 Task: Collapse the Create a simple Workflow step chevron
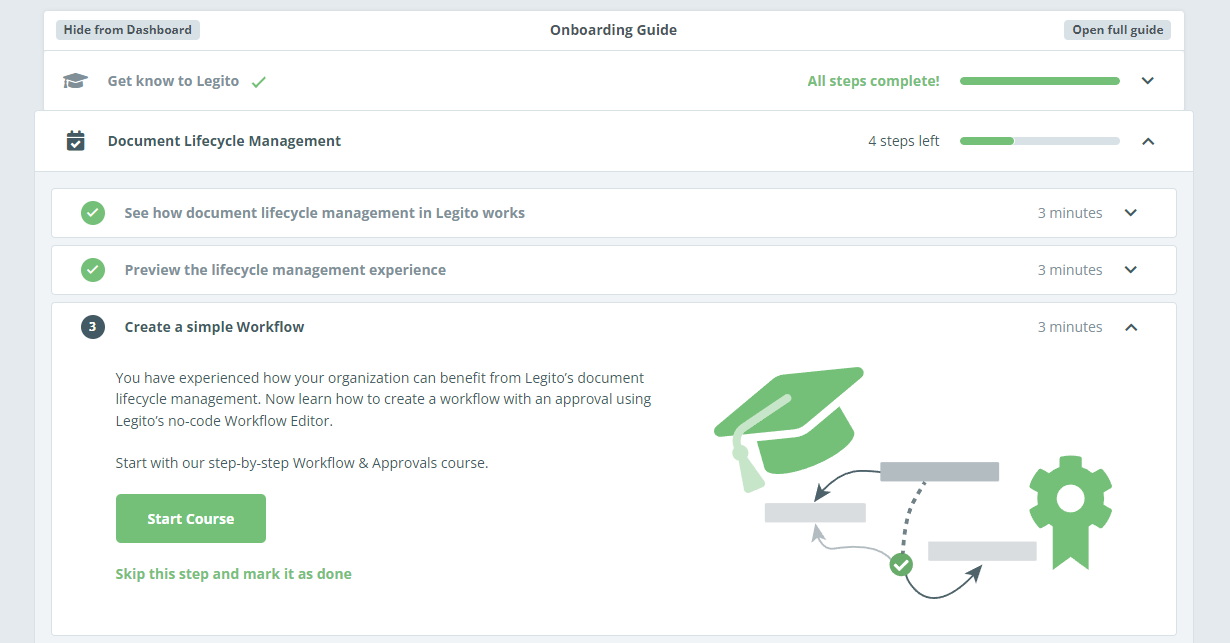1131,327
